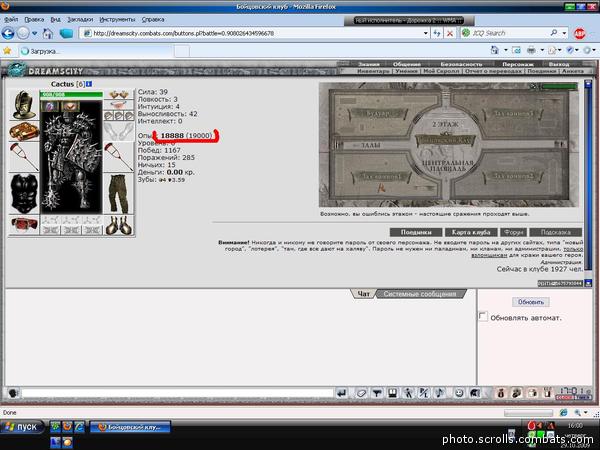The image size is (600, 450).
Task: Click the metal boots equipment slot
Action: pyautogui.click(x=119, y=225)
